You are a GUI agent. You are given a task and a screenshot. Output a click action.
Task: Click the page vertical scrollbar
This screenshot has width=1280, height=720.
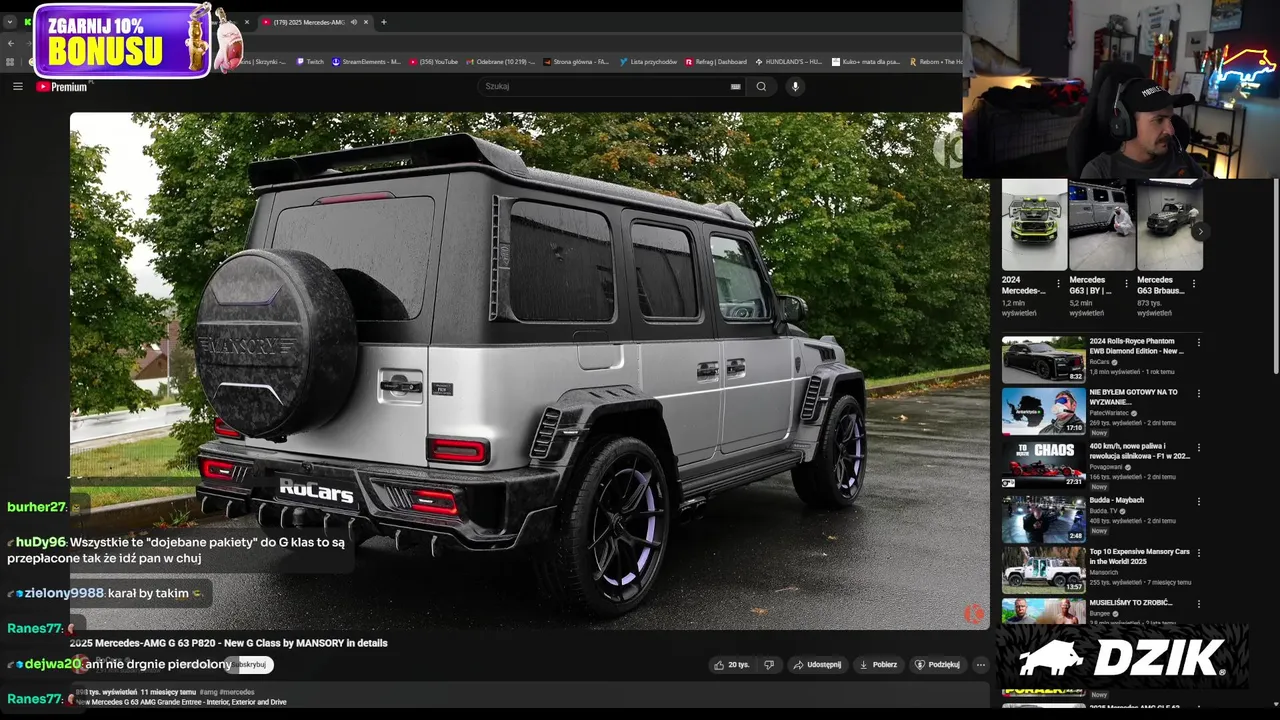1276,275
